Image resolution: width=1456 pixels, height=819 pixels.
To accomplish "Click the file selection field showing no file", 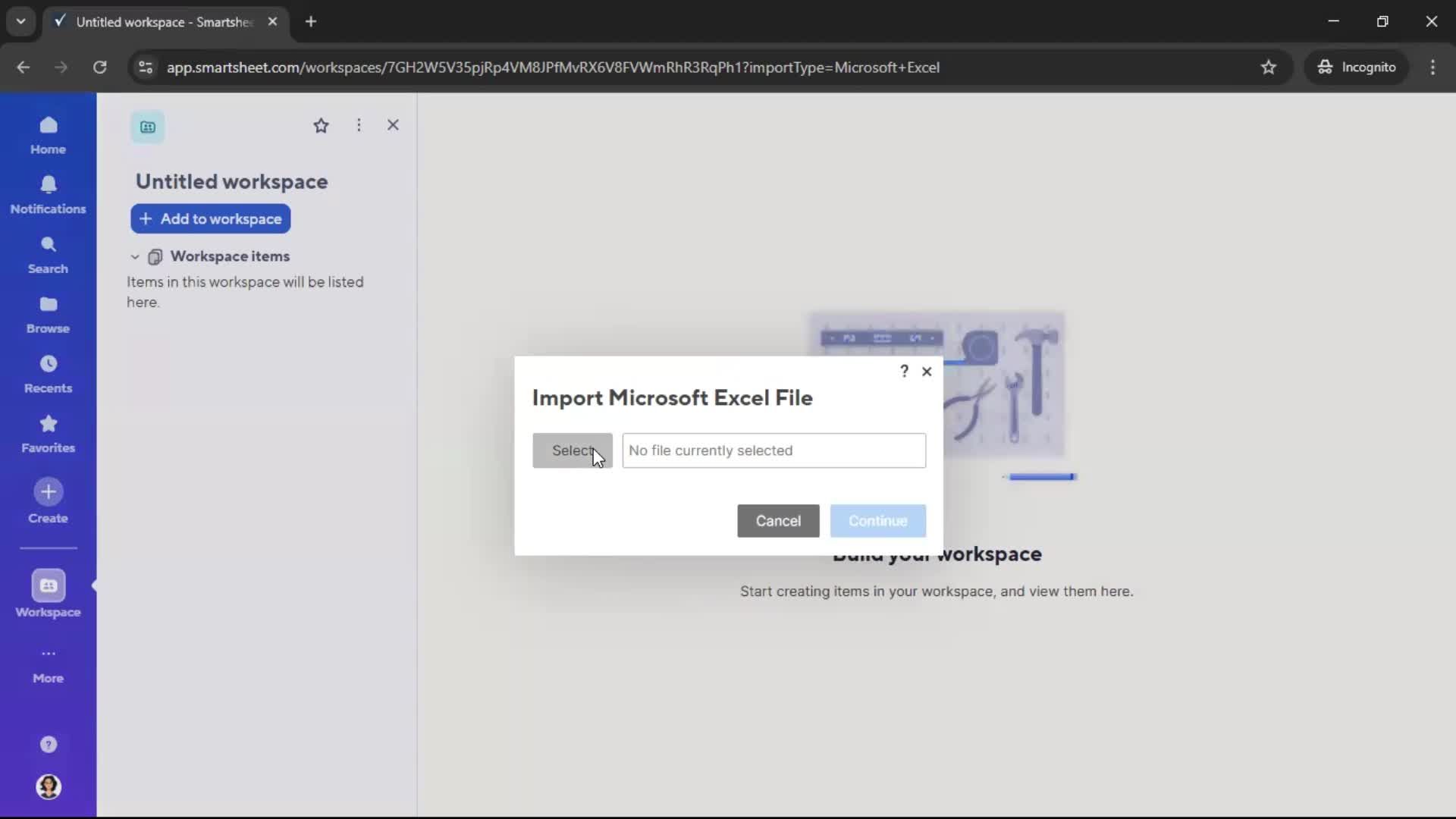I will pos(773,450).
